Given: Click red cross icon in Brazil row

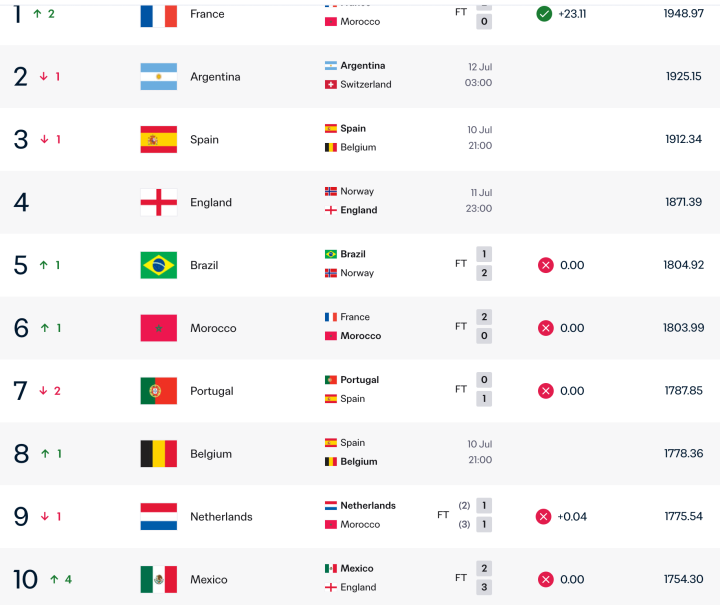Looking at the screenshot, I should tap(546, 265).
